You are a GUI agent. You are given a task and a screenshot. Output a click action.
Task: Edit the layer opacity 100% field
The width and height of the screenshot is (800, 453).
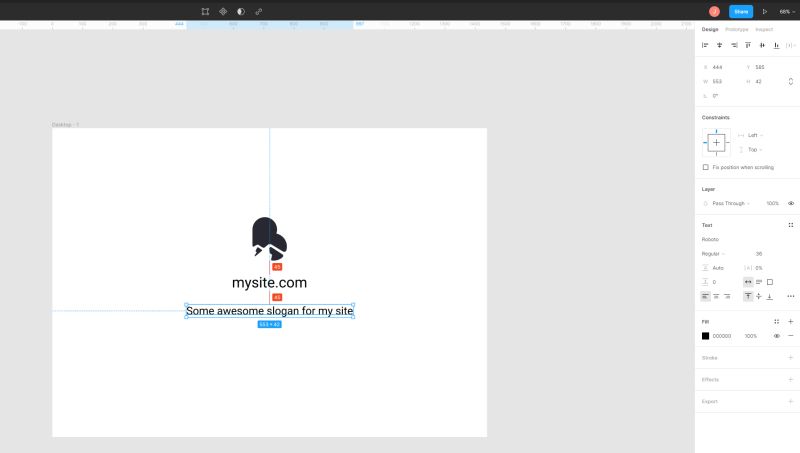pos(772,204)
